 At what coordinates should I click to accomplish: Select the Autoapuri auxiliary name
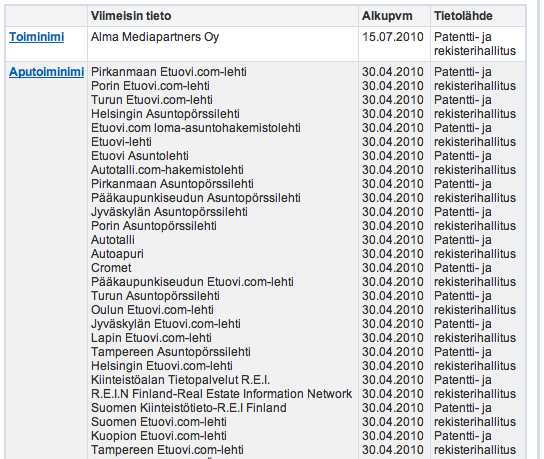pyautogui.click(x=117, y=254)
